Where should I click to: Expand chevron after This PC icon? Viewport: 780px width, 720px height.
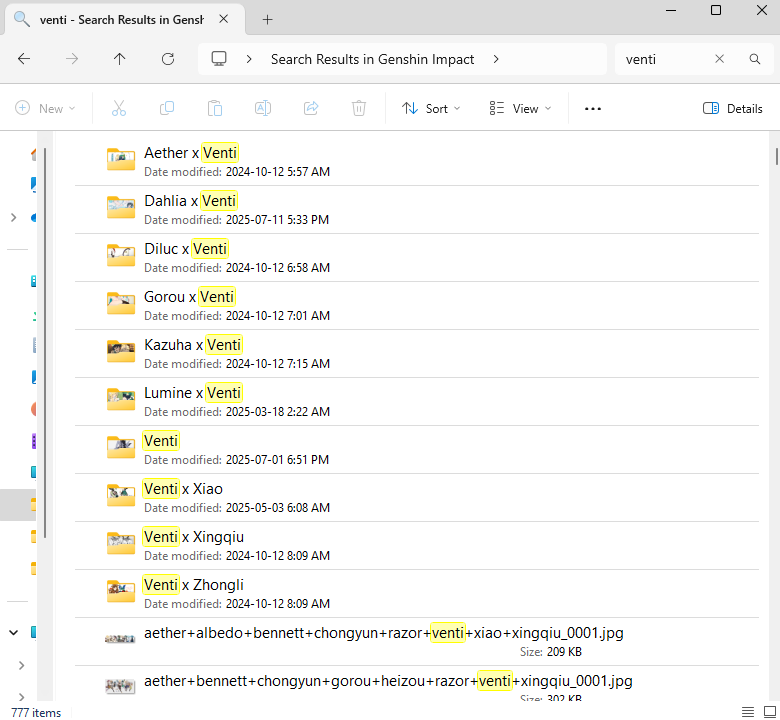(249, 59)
